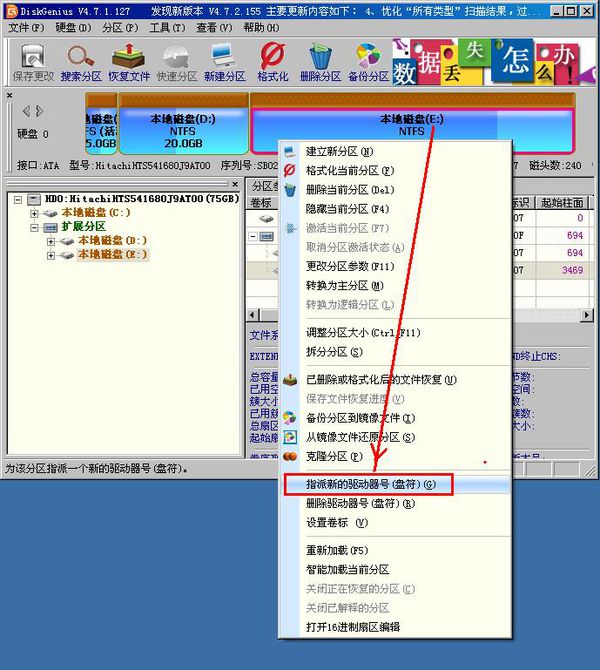This screenshot has height=670, width=600.
Task: Go to next disk arrow
Action: click(40, 112)
